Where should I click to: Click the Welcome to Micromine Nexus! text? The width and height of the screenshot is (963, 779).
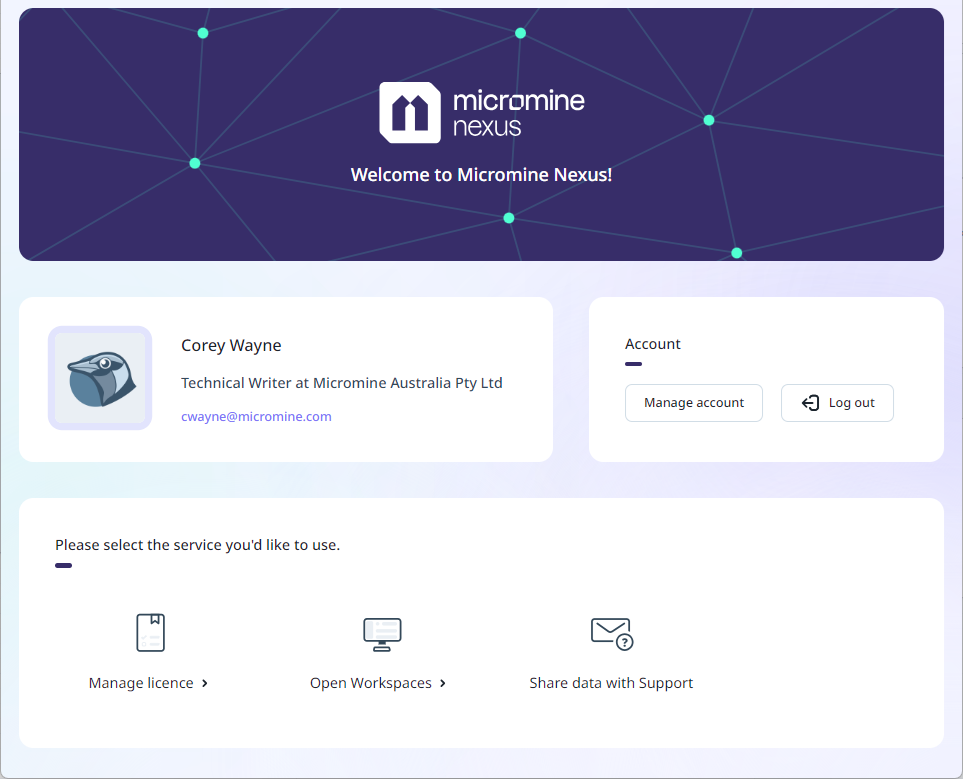[x=482, y=175]
